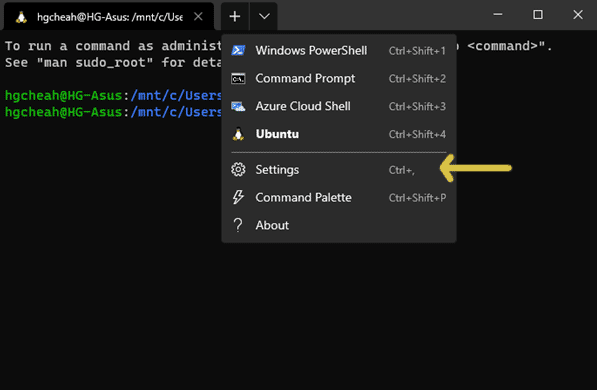This screenshot has height=390, width=597.
Task: Click the Ctrl+Shift+2 shortcut text
Action: (x=417, y=78)
